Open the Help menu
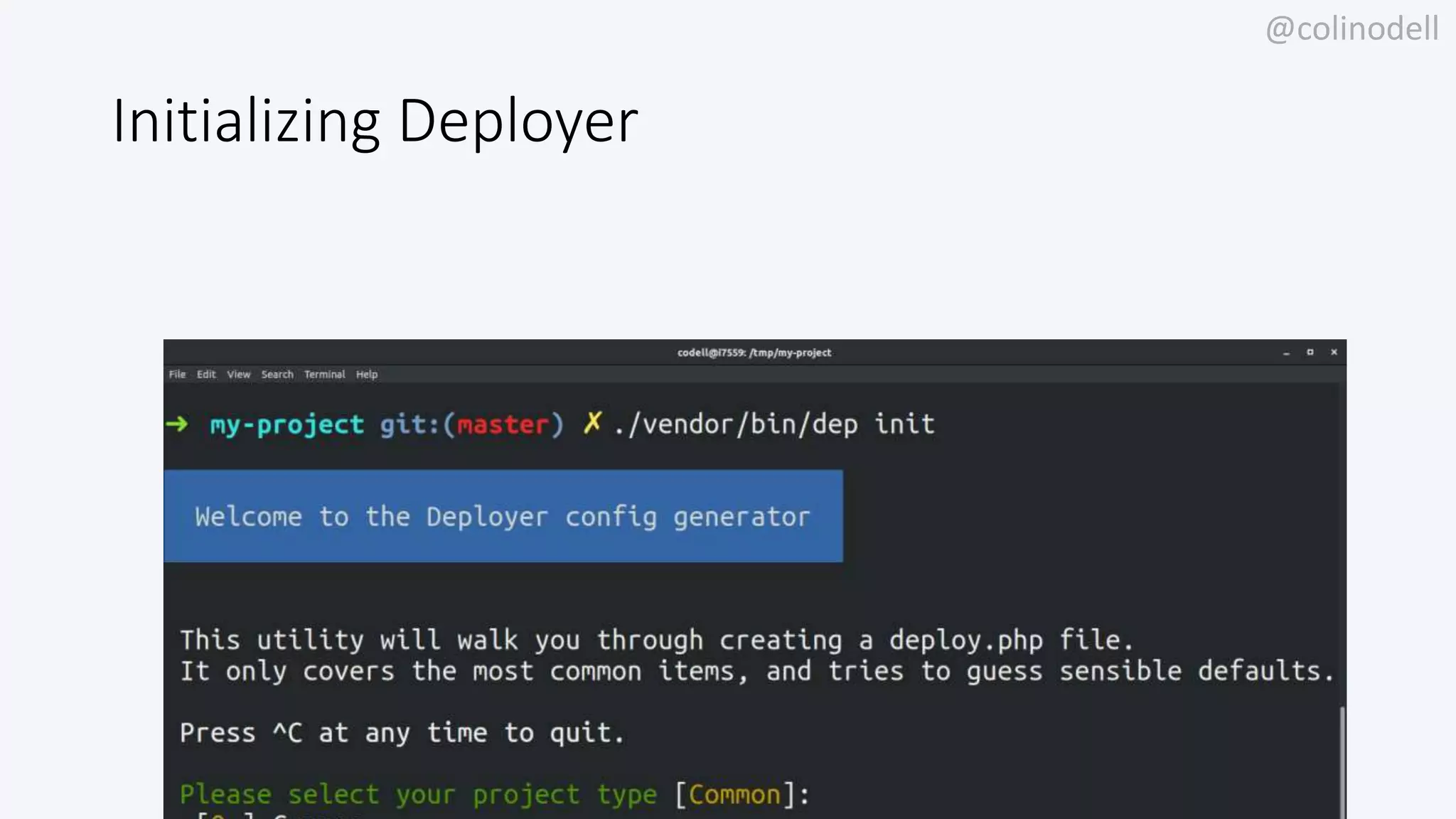1456x819 pixels. coord(367,375)
